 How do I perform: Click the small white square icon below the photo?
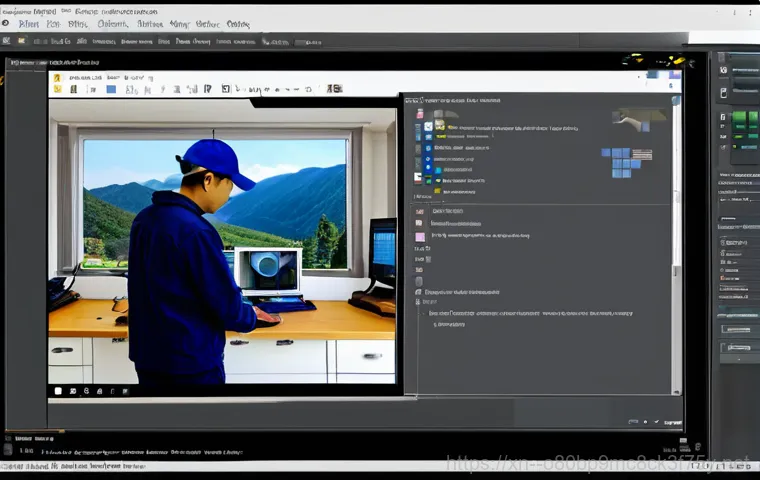click(58, 391)
